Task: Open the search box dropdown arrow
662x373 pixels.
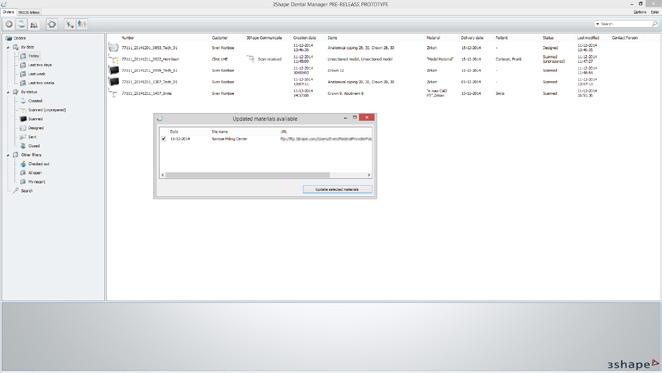Action: (597, 24)
